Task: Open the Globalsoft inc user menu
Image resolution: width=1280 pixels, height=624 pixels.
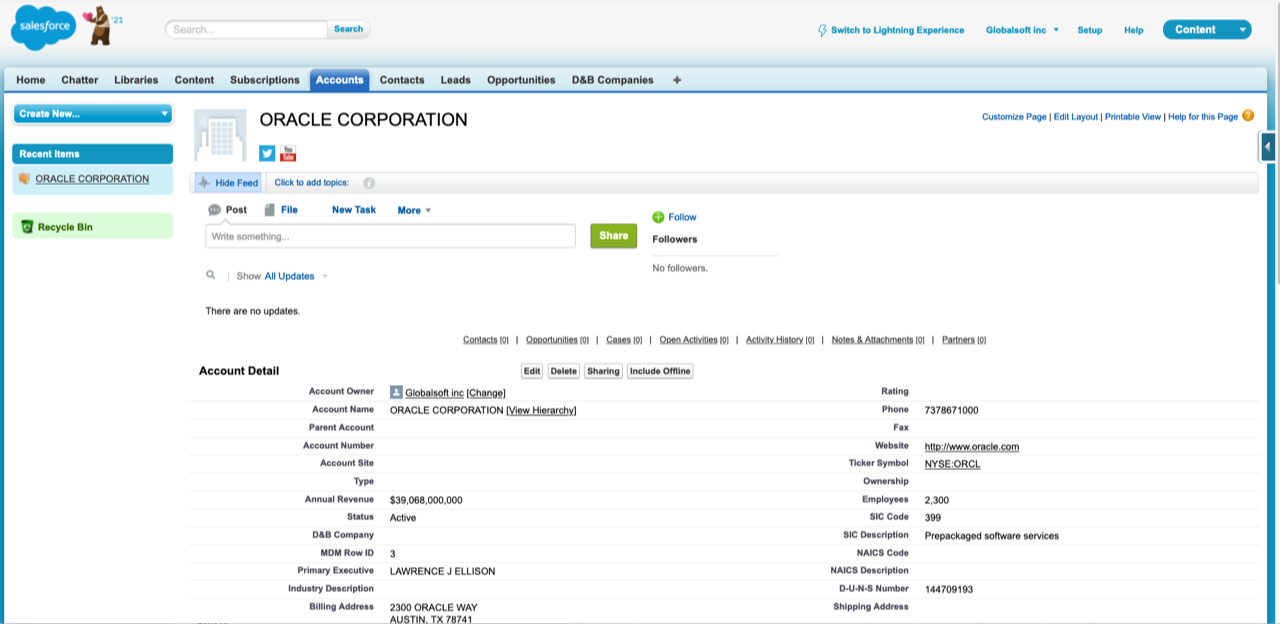Action: coord(1022,30)
